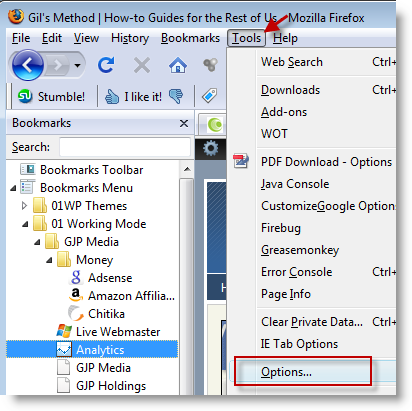Open the Chitika bookmark
This screenshot has width=412, height=411.
coord(106,314)
